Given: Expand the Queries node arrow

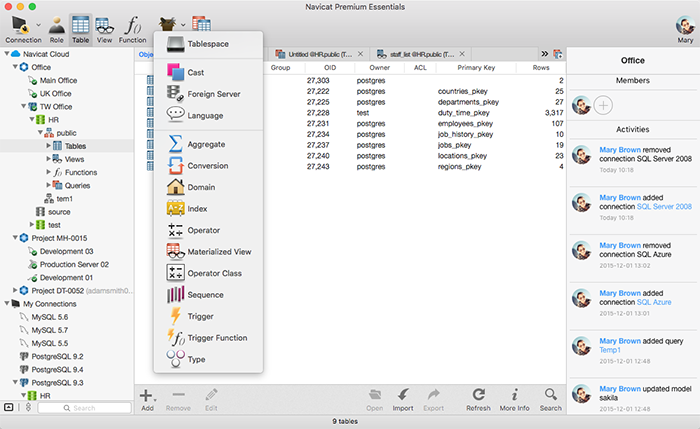Looking at the screenshot, I should tap(48, 185).
